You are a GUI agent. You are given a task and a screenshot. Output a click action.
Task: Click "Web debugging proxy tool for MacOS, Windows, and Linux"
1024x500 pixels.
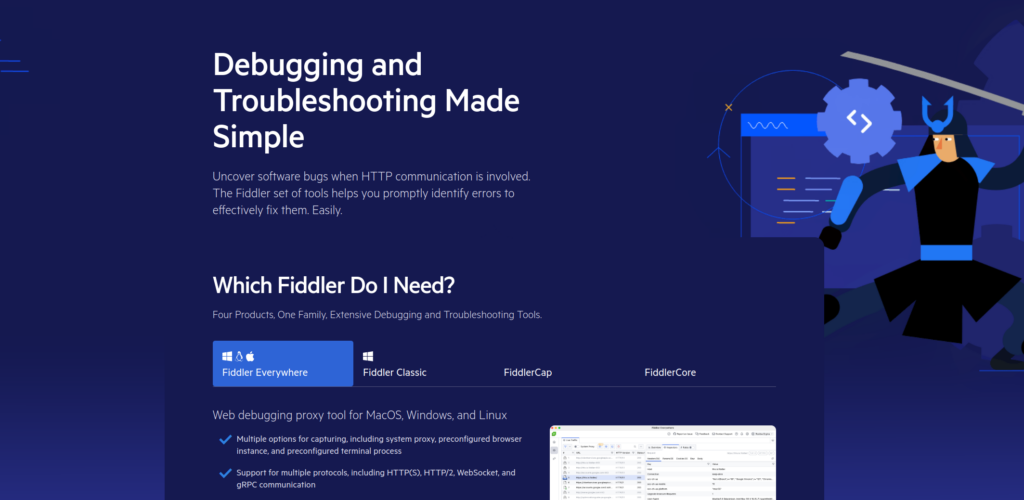pyautogui.click(x=360, y=415)
